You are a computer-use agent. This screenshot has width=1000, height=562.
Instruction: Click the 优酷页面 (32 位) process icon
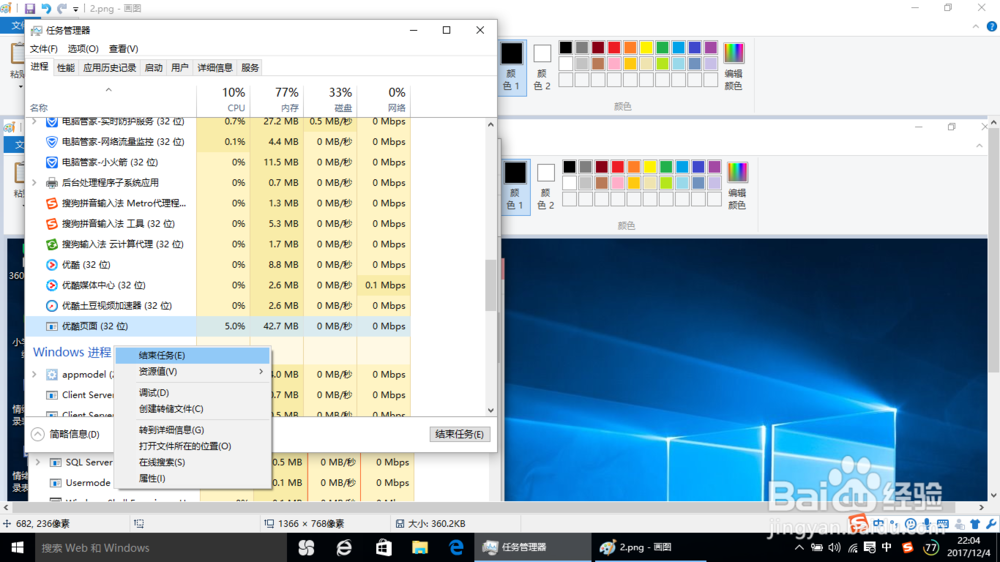point(52,326)
